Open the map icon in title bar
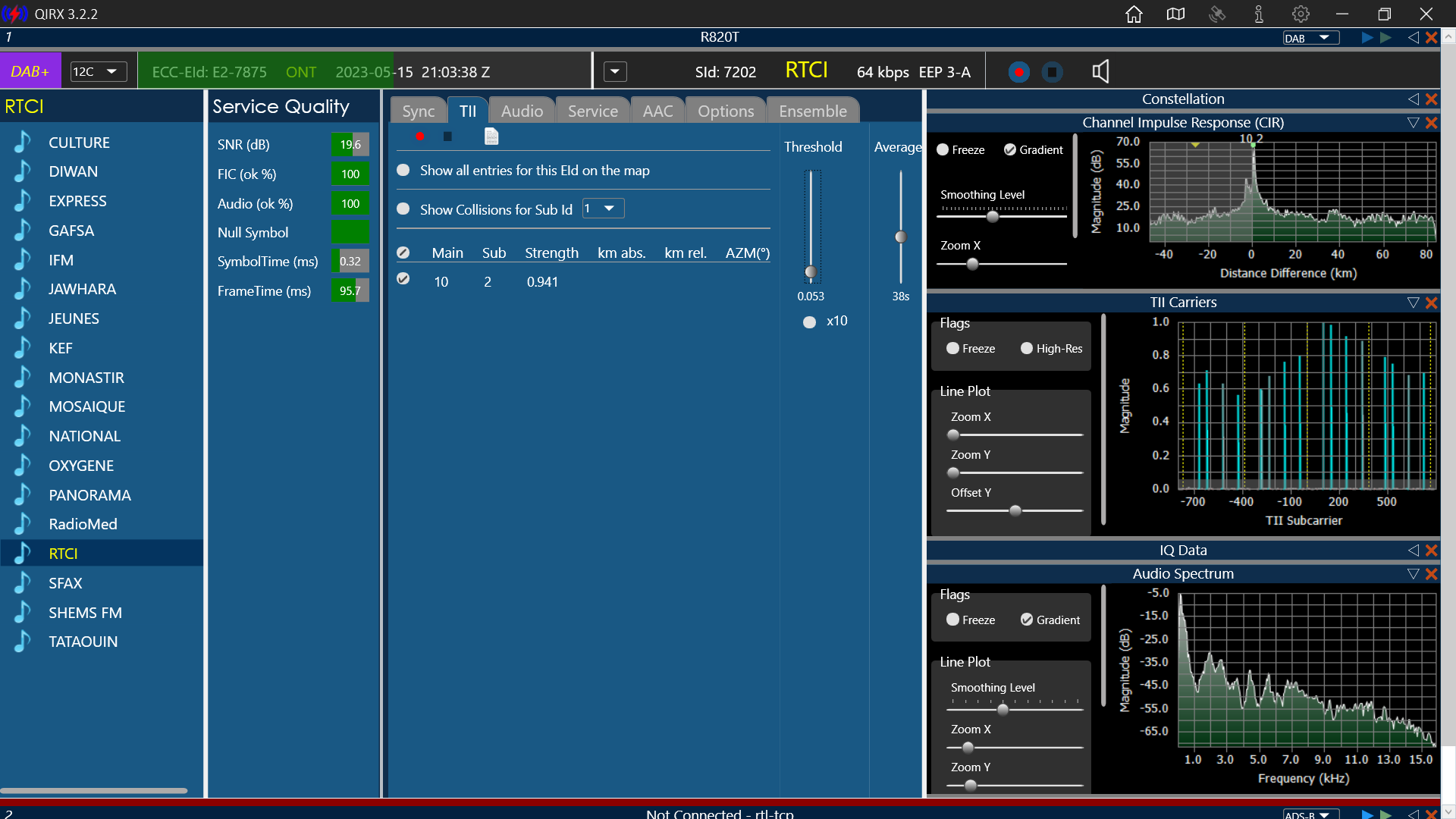 click(1175, 14)
